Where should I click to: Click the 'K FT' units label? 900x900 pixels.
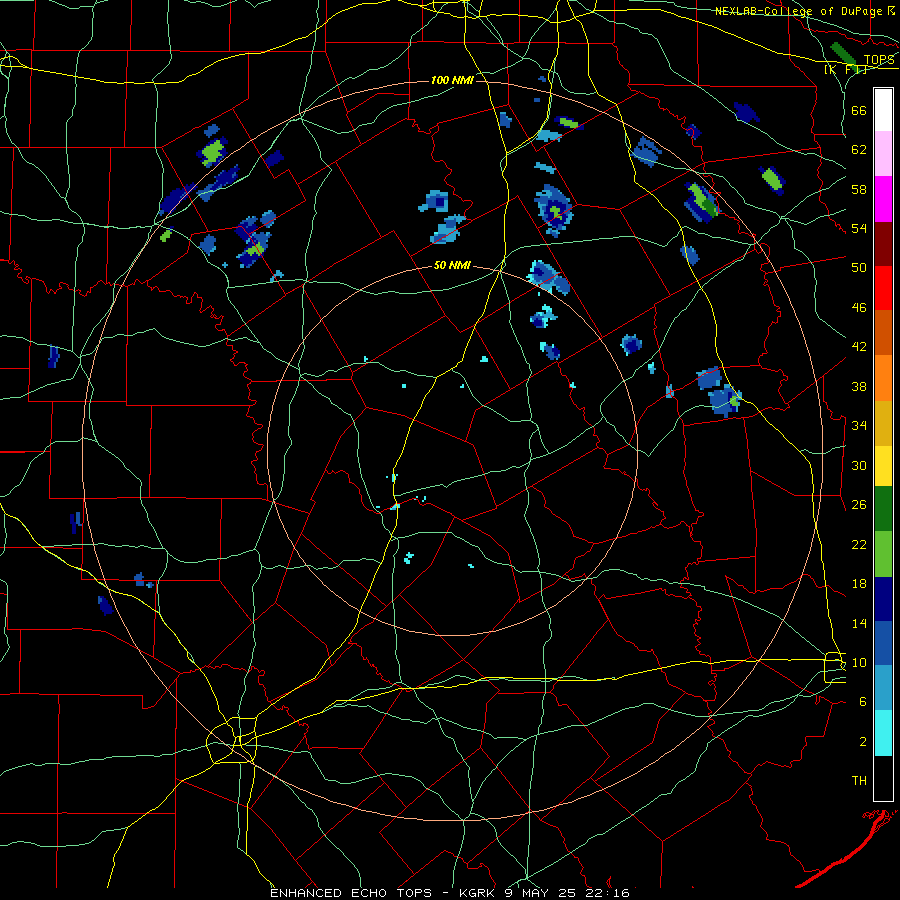point(845,69)
